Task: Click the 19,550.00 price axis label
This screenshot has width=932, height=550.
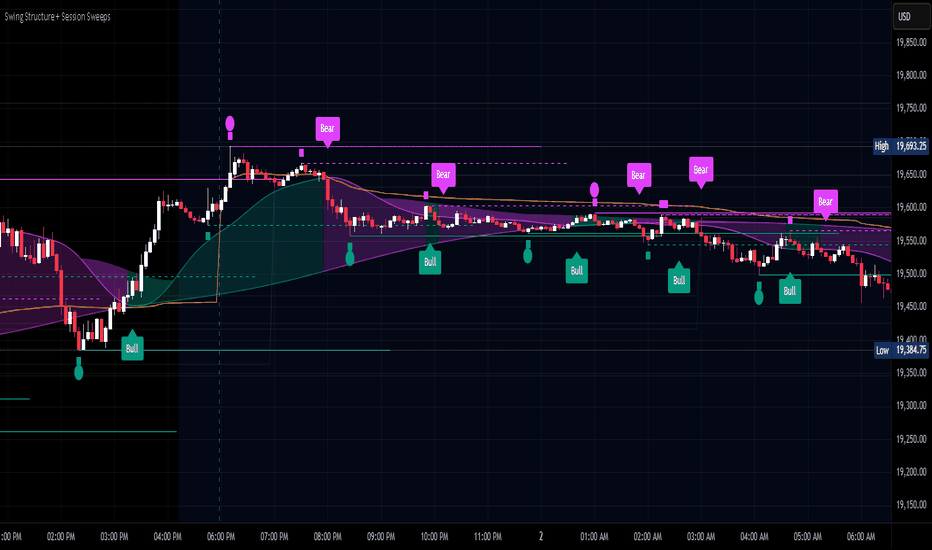Action: pyautogui.click(x=911, y=240)
